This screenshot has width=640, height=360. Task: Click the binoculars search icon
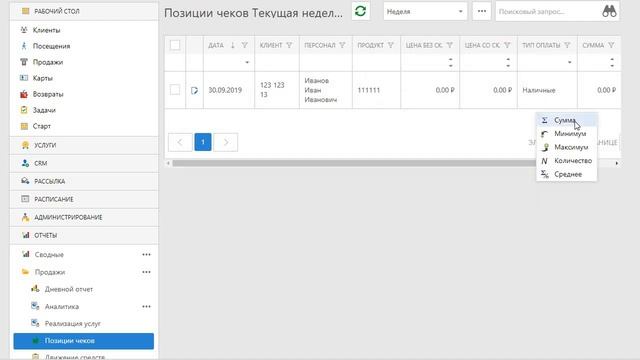coord(609,11)
